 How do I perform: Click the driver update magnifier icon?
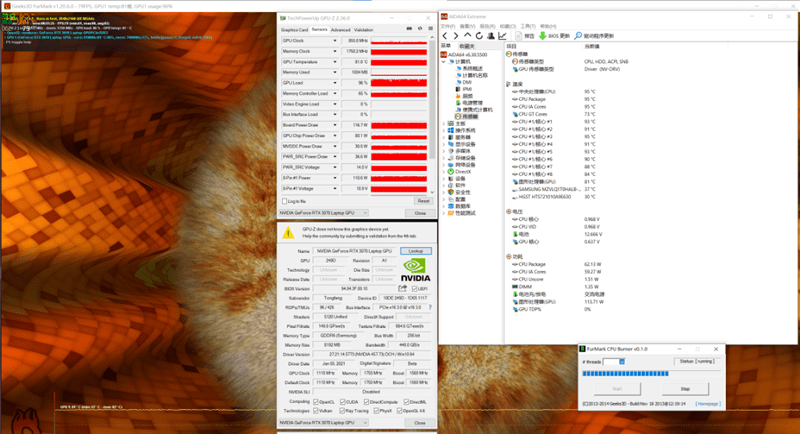[578, 36]
